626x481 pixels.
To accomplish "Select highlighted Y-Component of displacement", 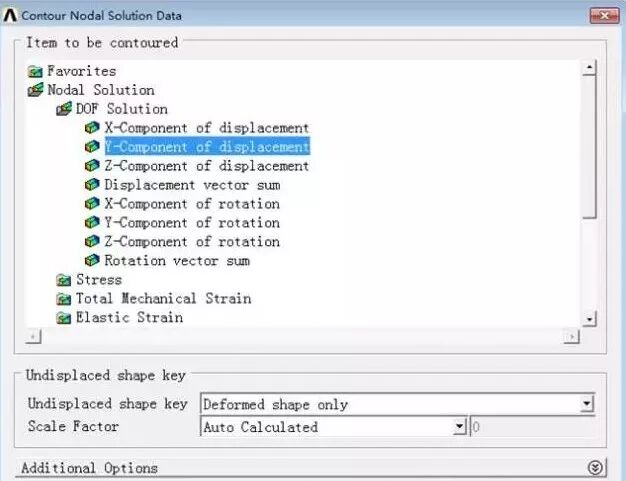I will [x=207, y=146].
